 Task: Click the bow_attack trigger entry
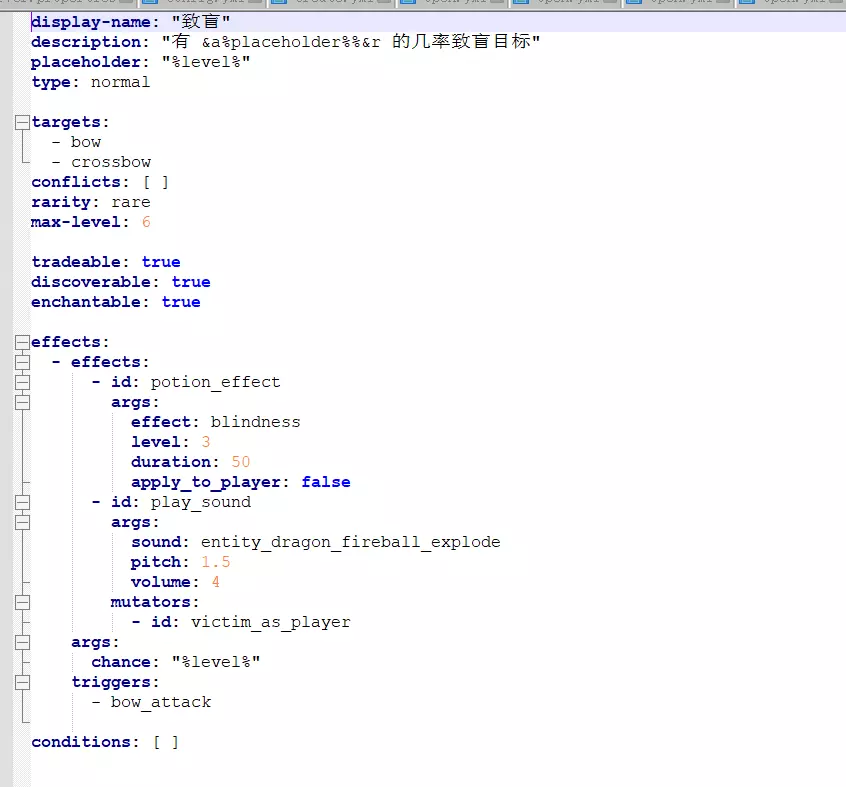pyautogui.click(x=161, y=702)
